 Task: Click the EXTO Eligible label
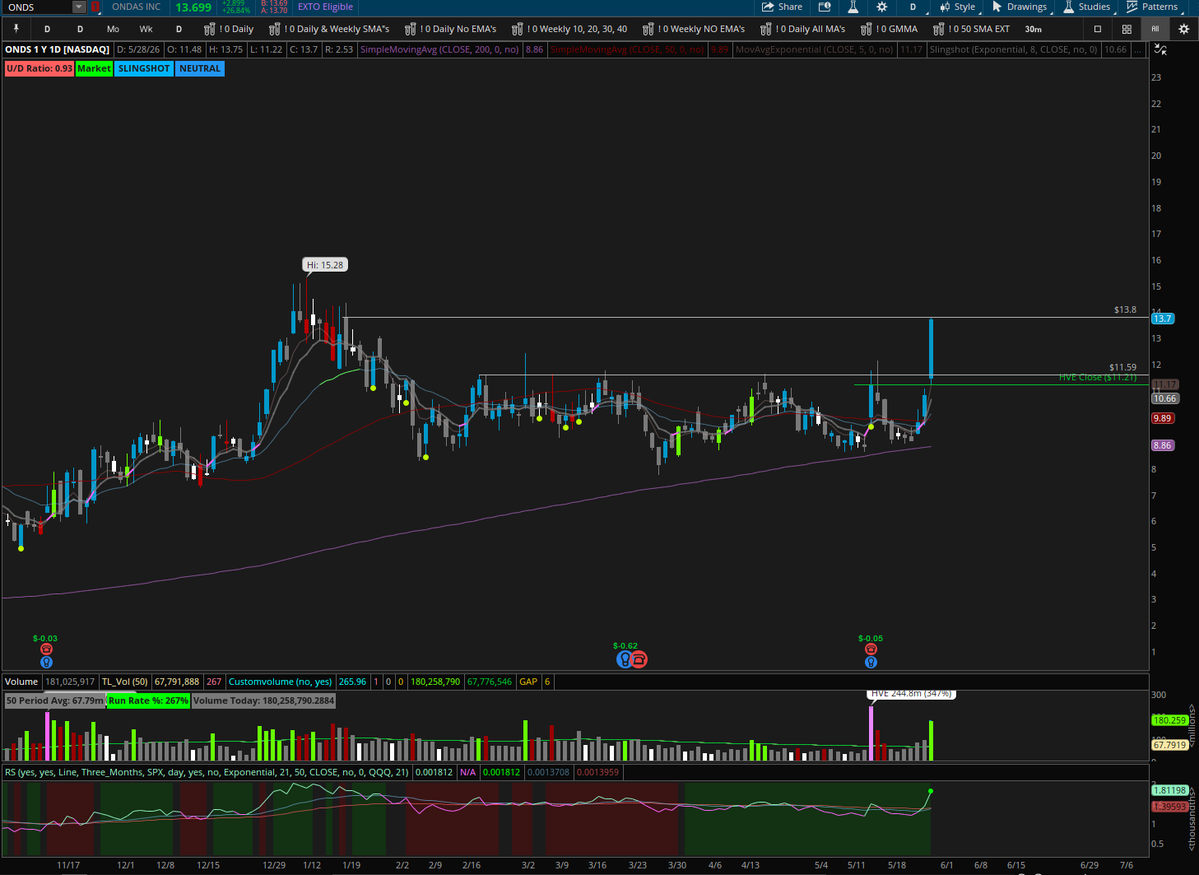(x=325, y=7)
